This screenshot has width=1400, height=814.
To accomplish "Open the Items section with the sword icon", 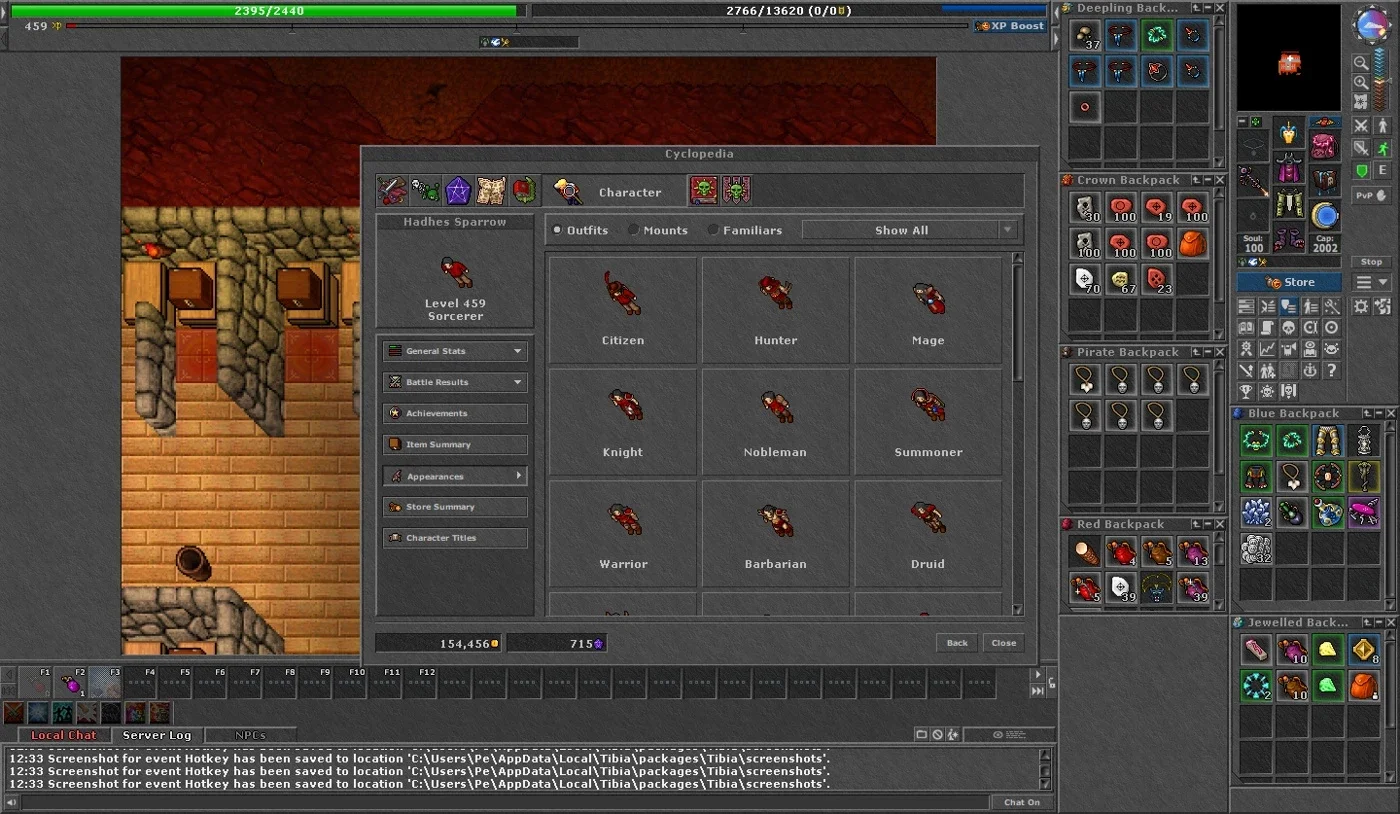I will [x=390, y=191].
